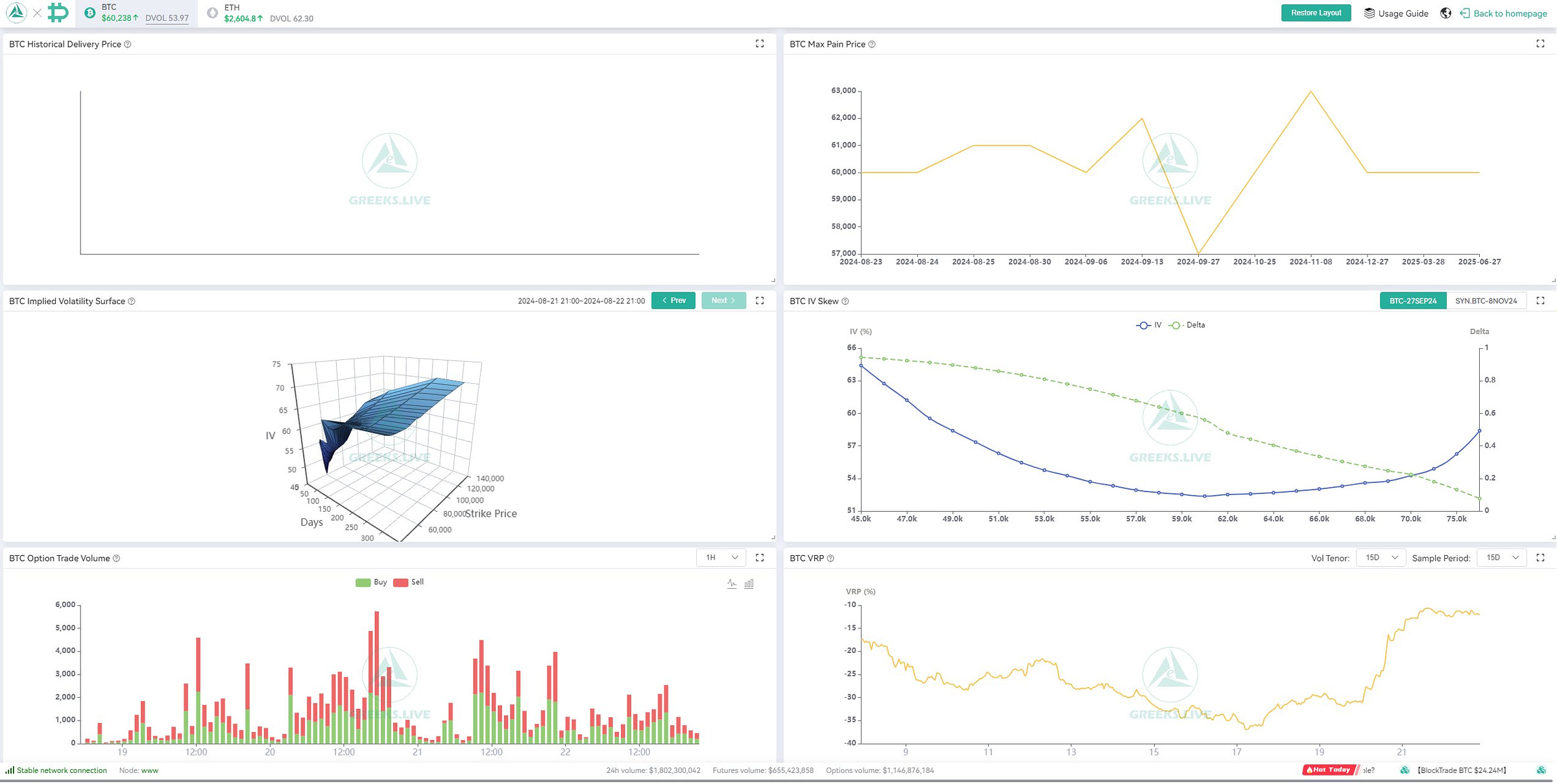Click 24h volume: $1,802,300,042 text
This screenshot has width=1557, height=784.
653,770
